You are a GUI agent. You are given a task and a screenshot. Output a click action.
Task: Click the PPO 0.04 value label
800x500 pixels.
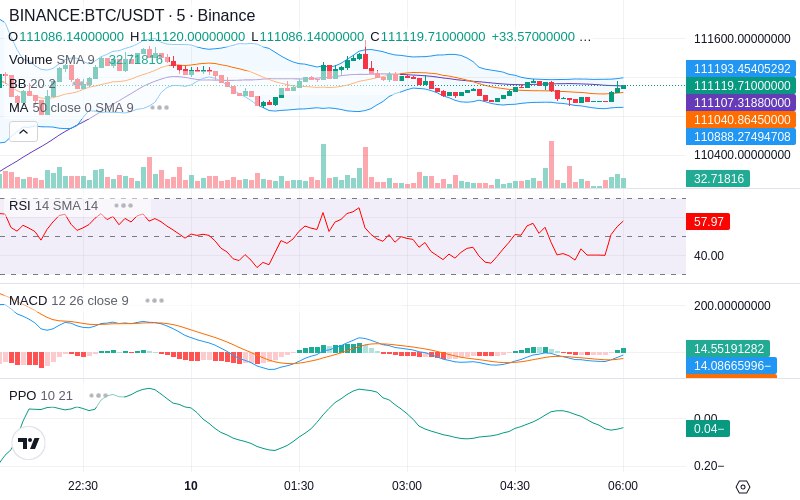point(708,429)
